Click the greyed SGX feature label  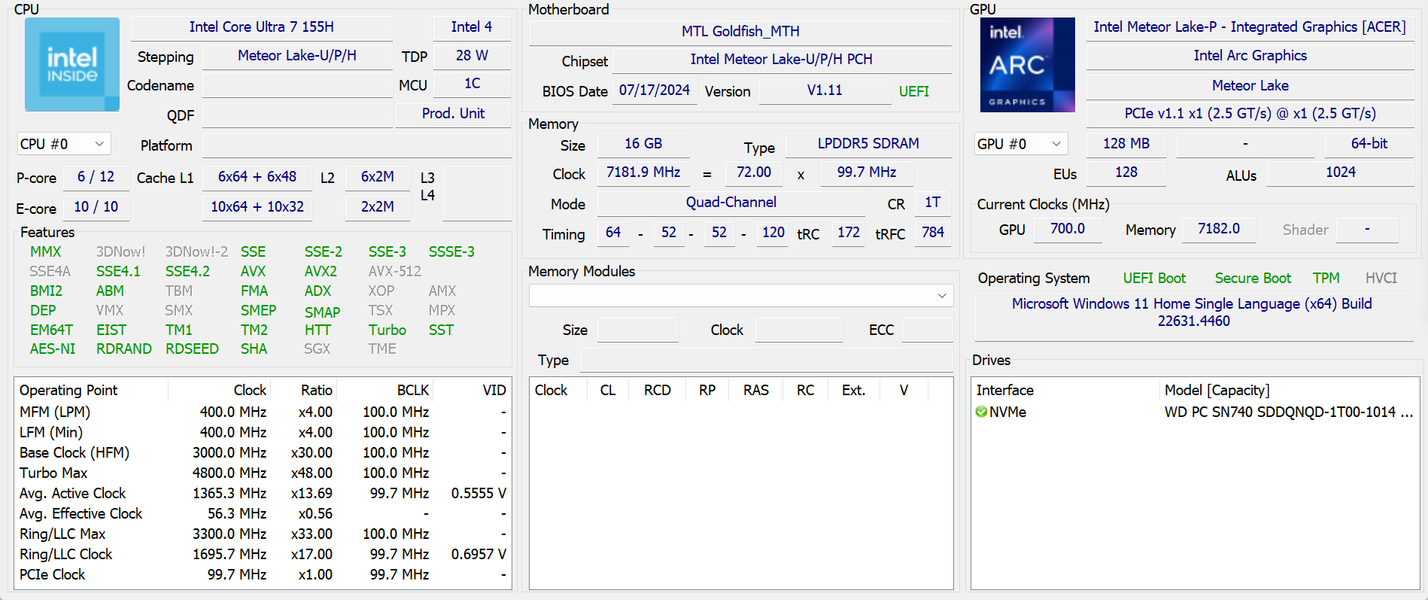pos(317,349)
